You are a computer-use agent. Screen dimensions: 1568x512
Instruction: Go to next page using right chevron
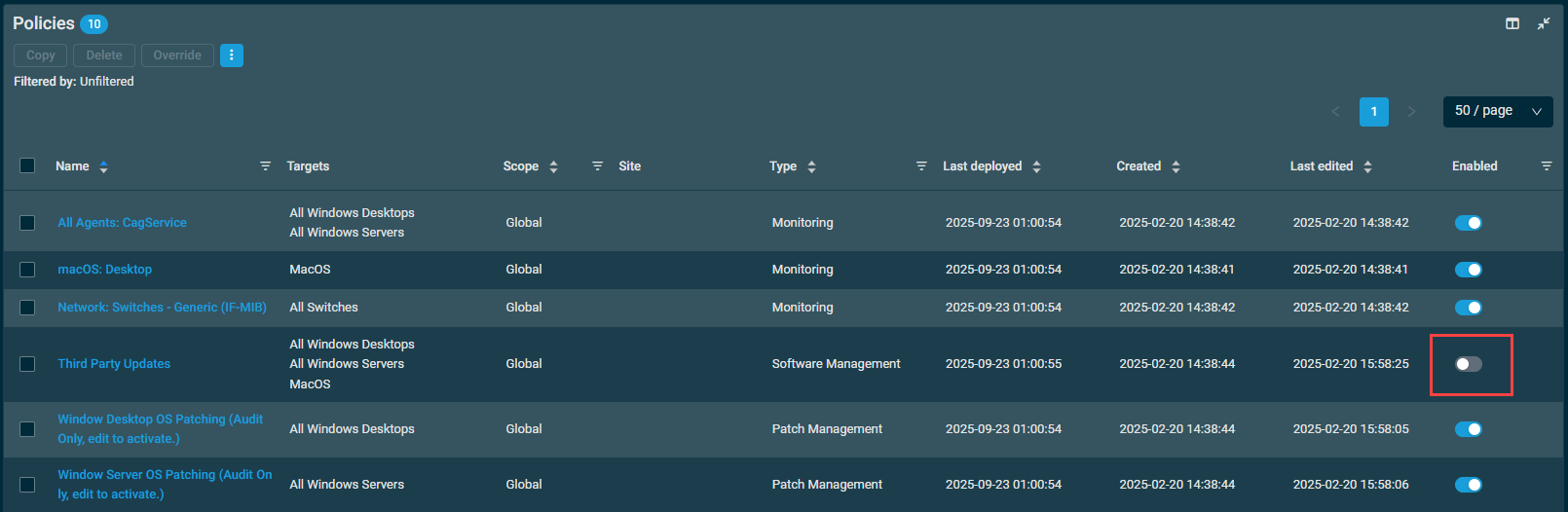coord(1411,111)
